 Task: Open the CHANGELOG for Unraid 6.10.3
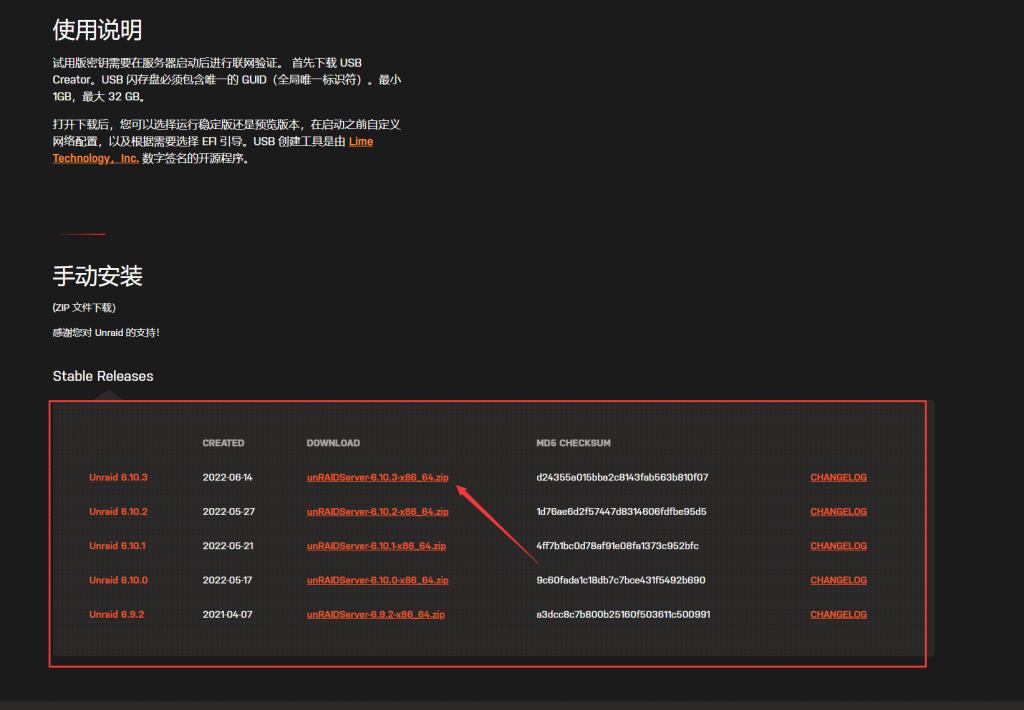(x=839, y=477)
